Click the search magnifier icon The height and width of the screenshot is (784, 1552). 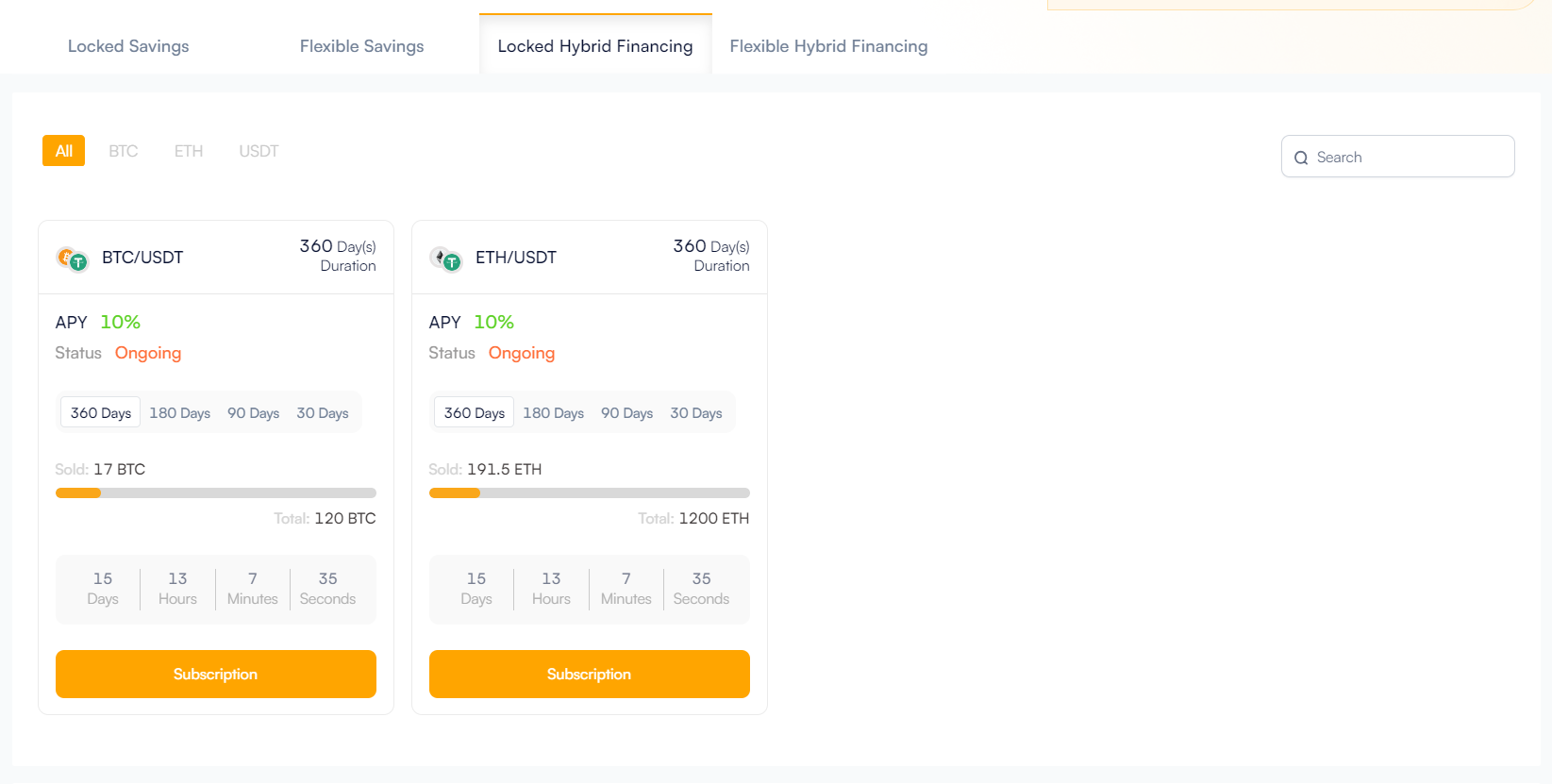pos(1301,158)
